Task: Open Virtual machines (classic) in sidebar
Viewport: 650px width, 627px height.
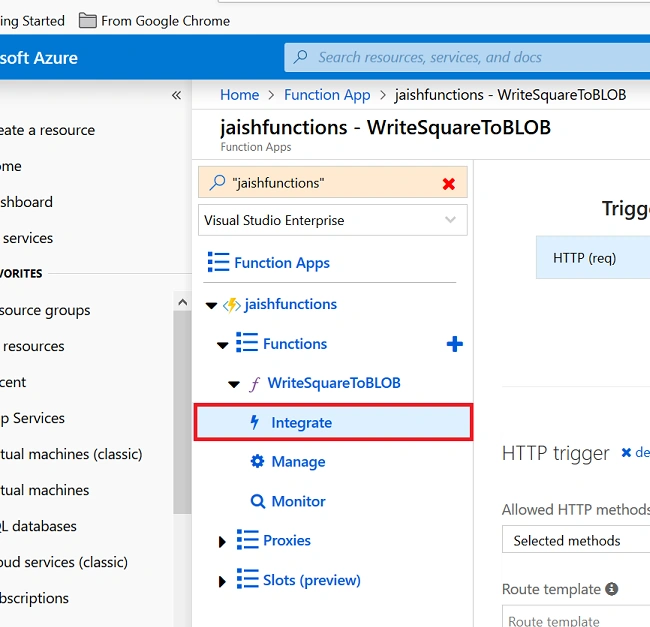Action: 71,454
